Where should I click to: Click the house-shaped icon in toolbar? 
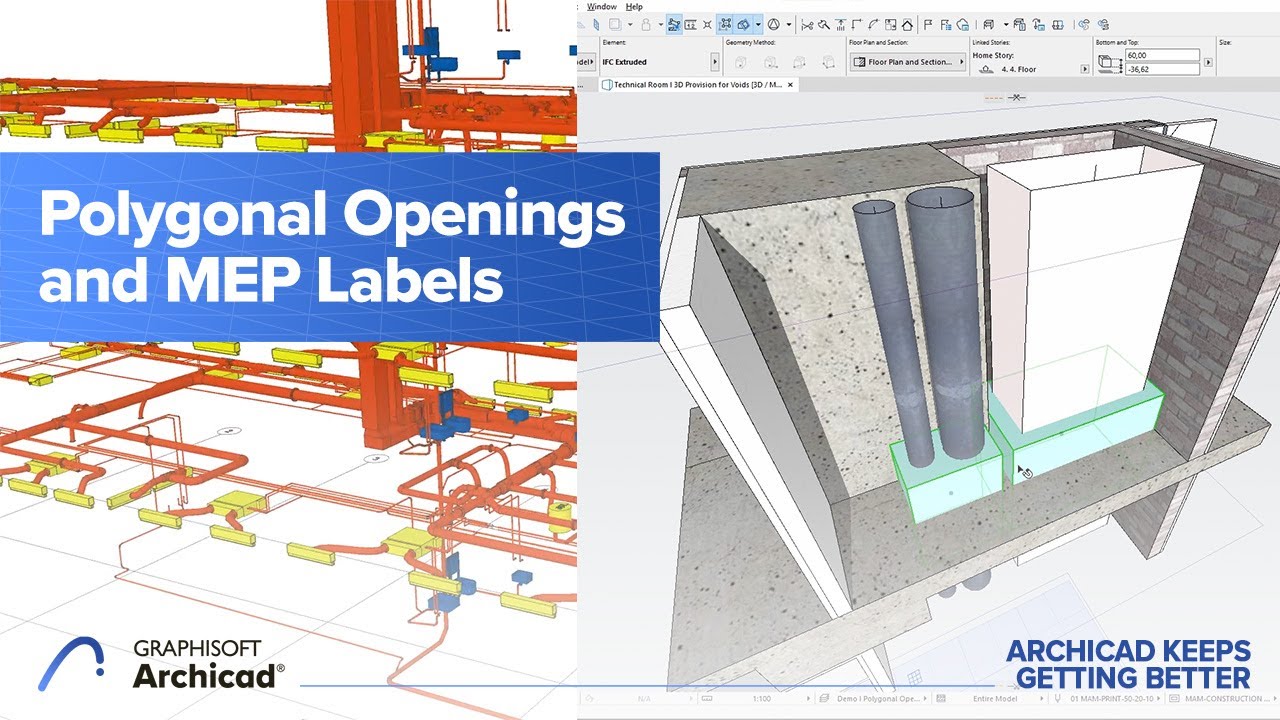[907, 24]
